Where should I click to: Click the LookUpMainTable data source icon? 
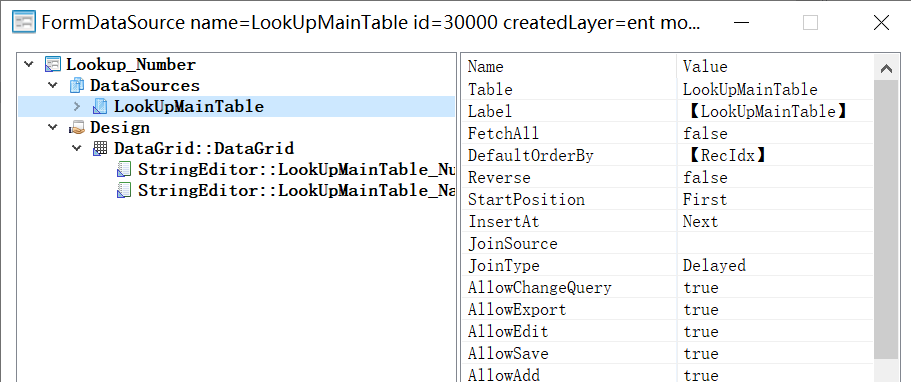point(101,107)
